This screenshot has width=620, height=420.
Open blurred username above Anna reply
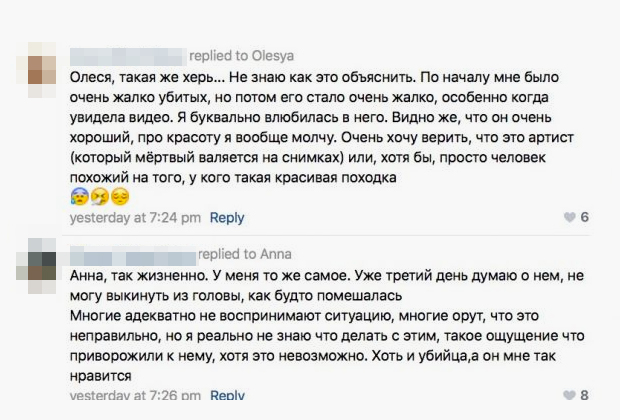tap(133, 255)
